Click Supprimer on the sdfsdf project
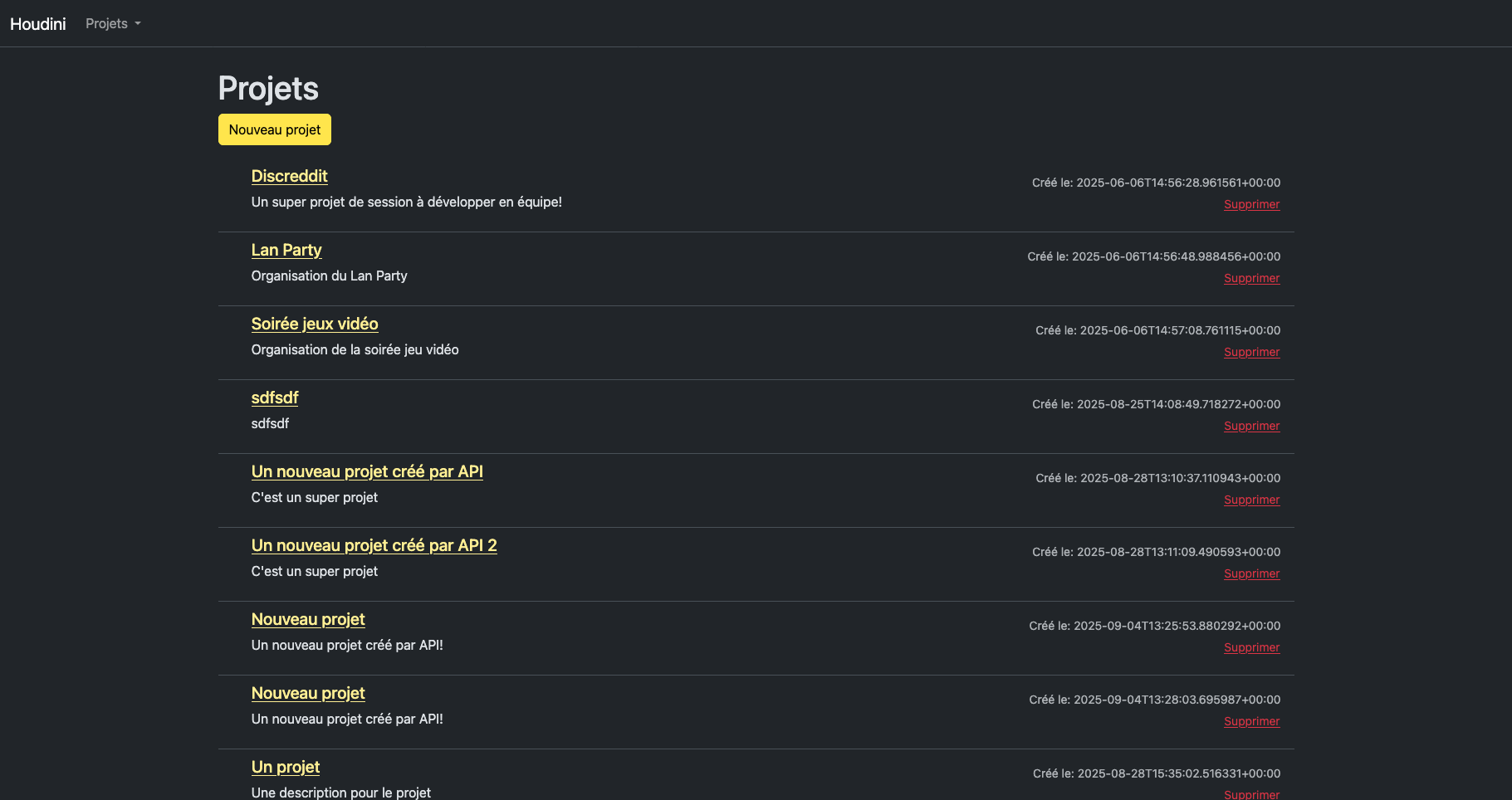 (1251, 426)
